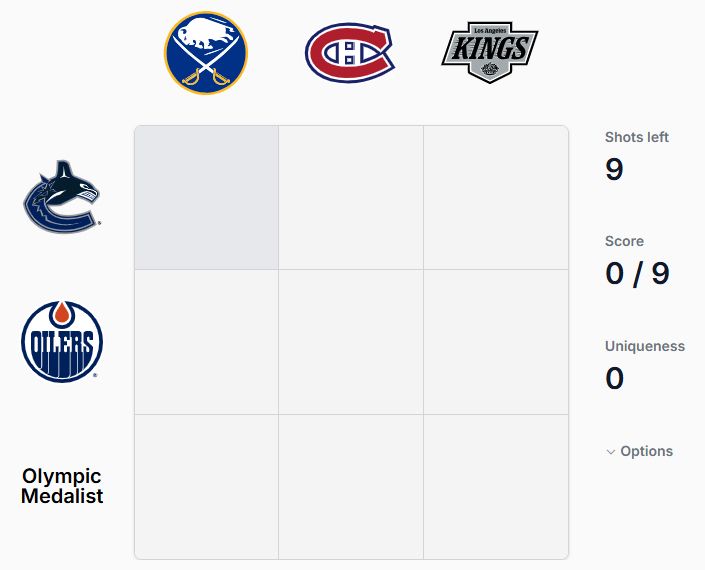Click the Los Angeles Kings logo
705x570 pixels.
pos(490,52)
